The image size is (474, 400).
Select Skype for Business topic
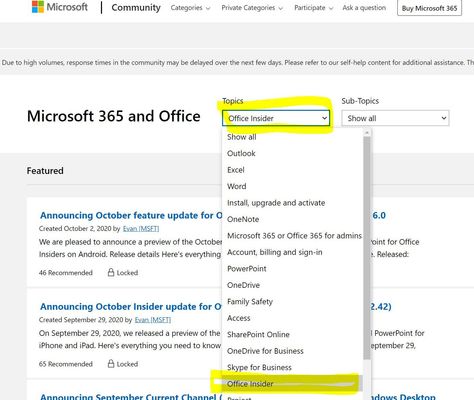pyautogui.click(x=292, y=367)
